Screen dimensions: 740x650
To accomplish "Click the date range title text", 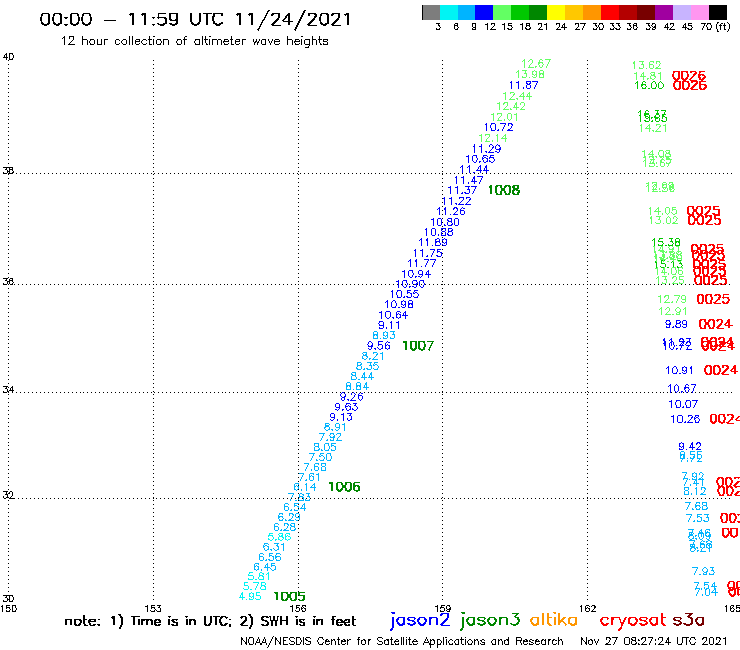I will (195, 19).
